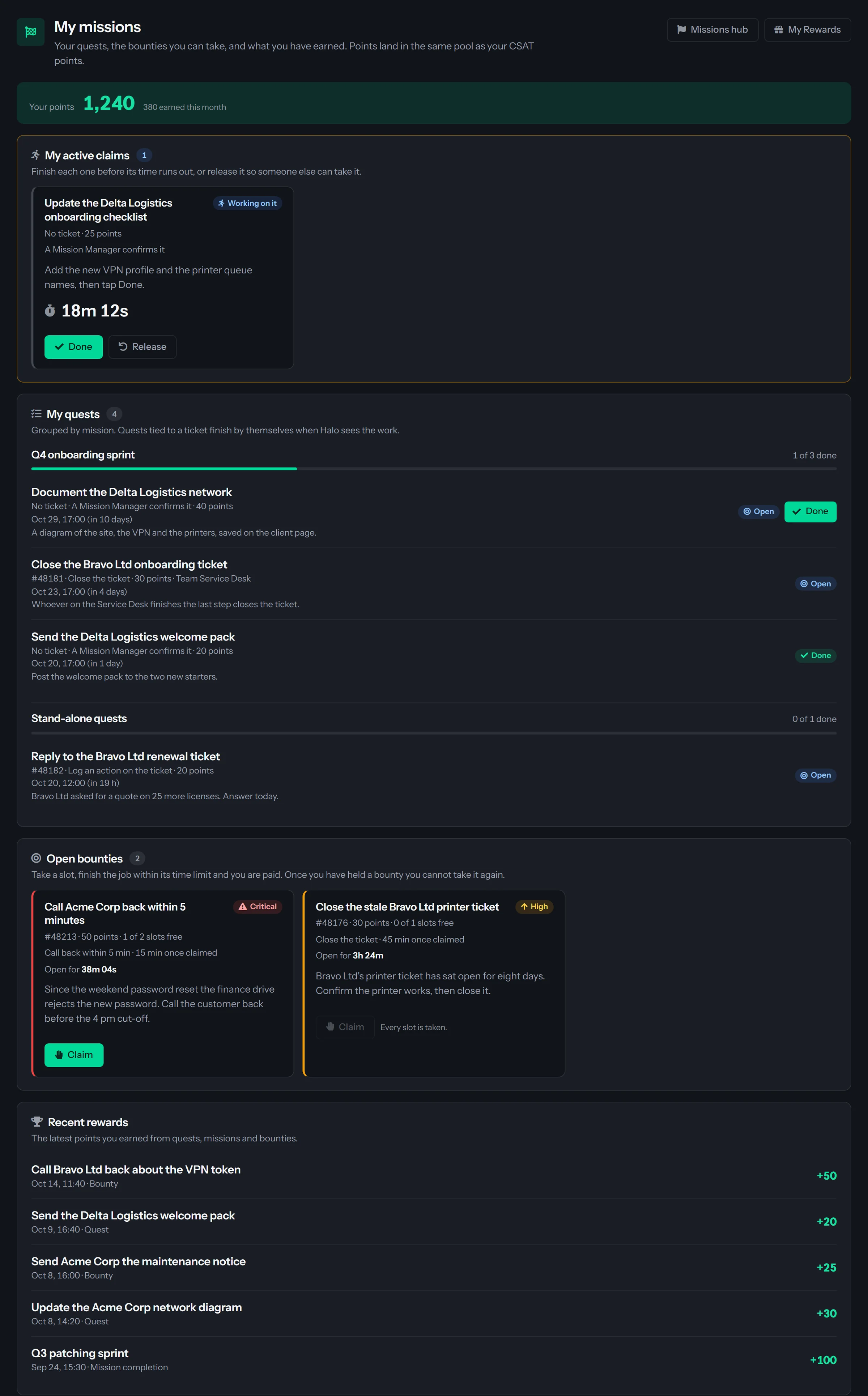The image size is (868, 1396).
Task: Select 'Document the Delta Logistics network' quest title
Action: coord(131,492)
